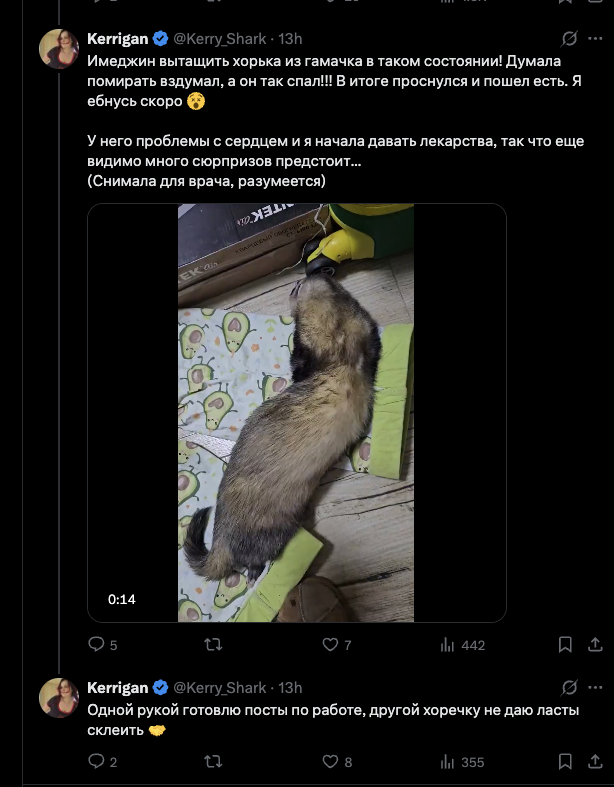View analytics showing 355 views
The width and height of the screenshot is (614, 787).
pyautogui.click(x=446, y=762)
